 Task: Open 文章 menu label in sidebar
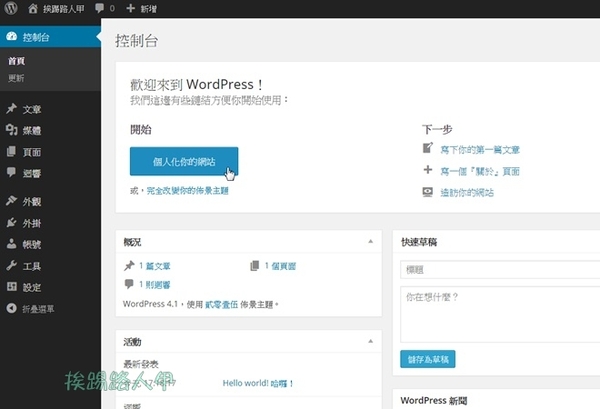(x=32, y=109)
